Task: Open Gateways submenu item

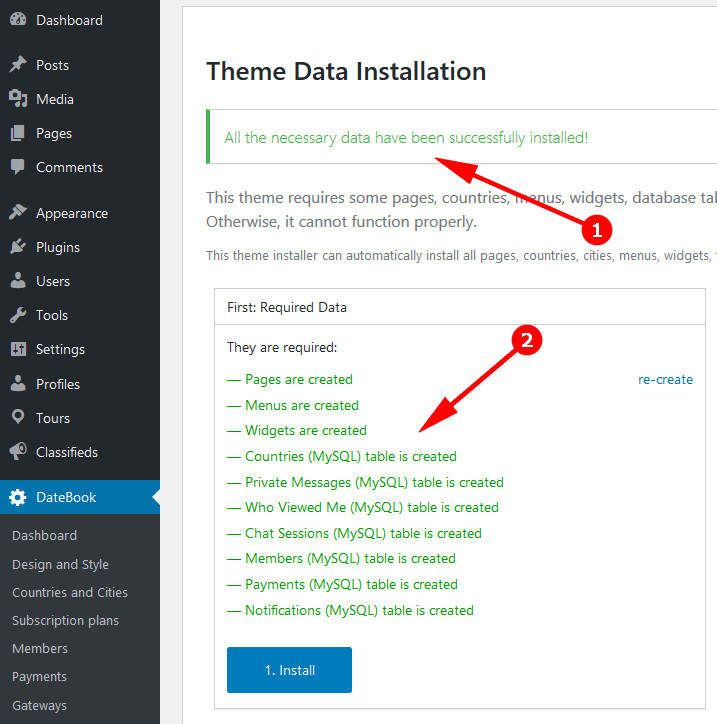Action: coord(39,705)
